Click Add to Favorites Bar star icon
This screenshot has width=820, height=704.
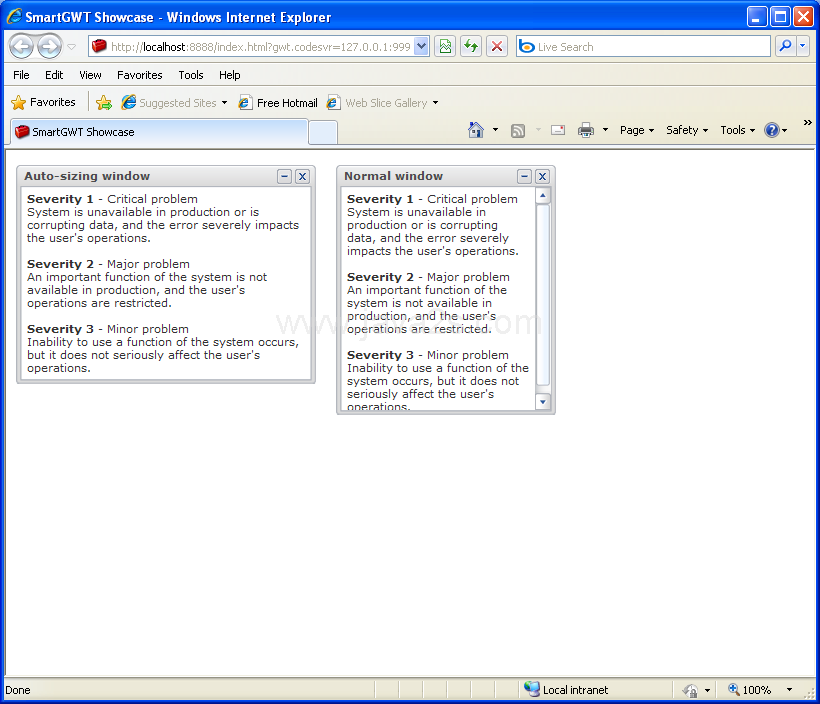[x=104, y=103]
